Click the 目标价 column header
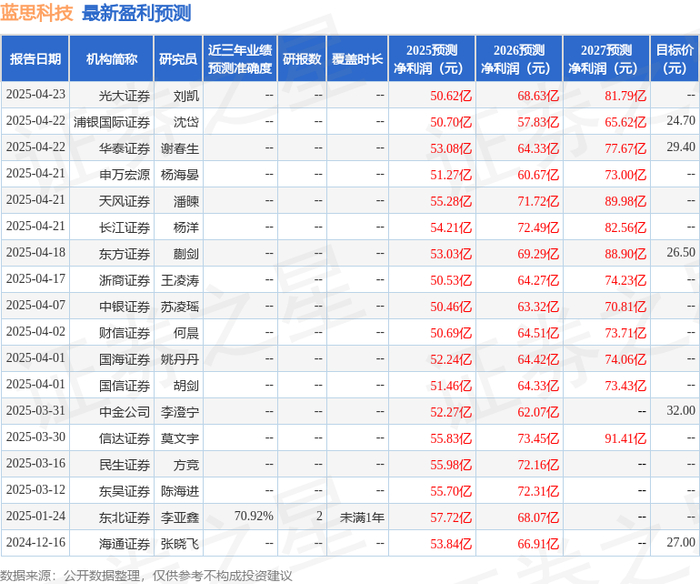This screenshot has height=584, width=700. click(x=675, y=59)
